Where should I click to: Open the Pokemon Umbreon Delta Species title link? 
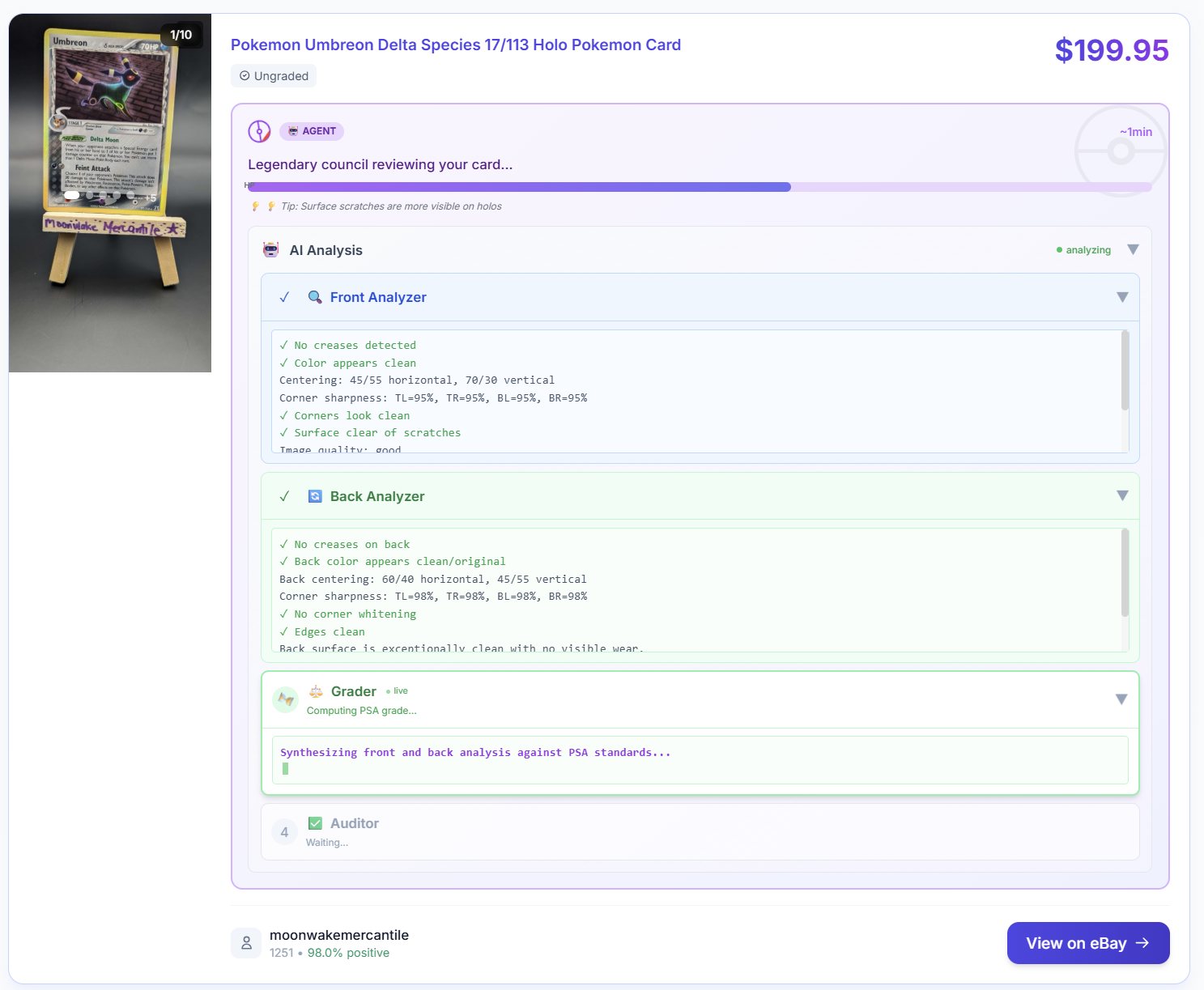click(455, 45)
